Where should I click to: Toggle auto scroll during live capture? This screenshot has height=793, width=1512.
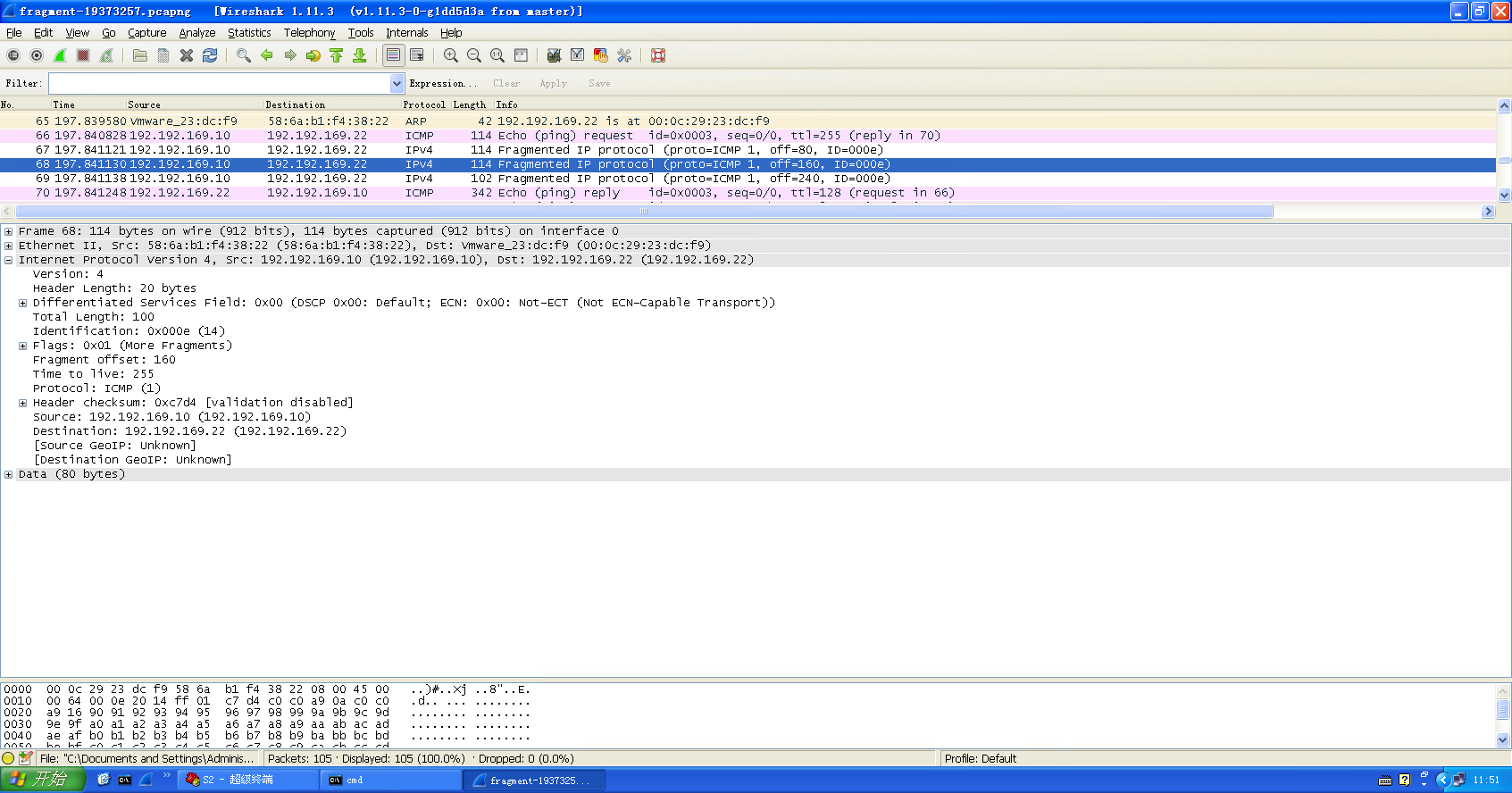pyautogui.click(x=417, y=55)
